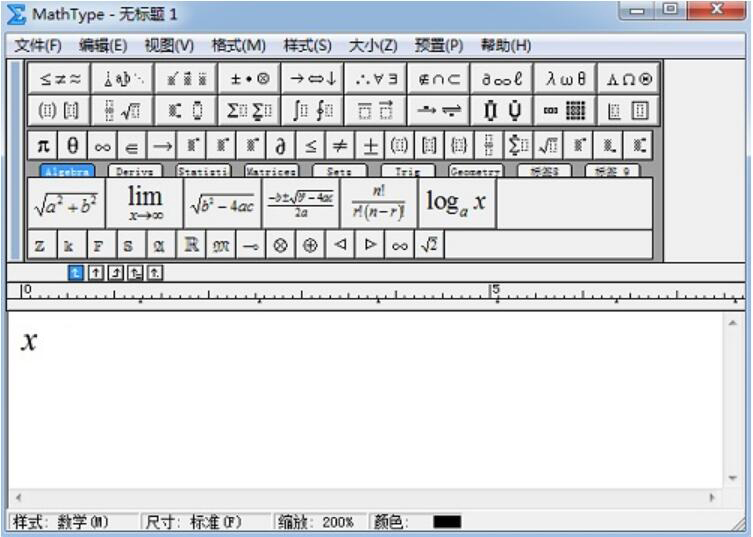Select the left-justified tab stop button
The image size is (753, 537).
(x=75, y=272)
